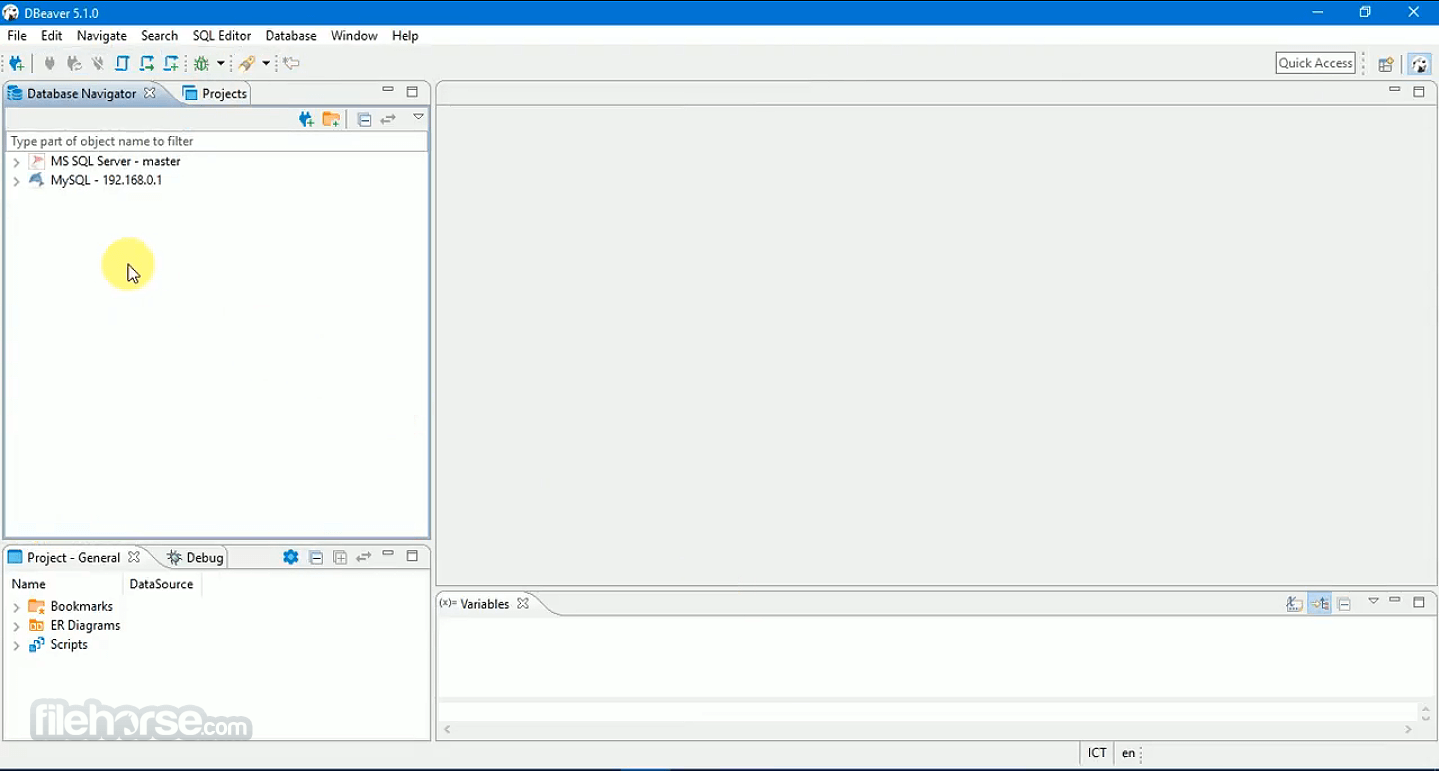This screenshot has width=1439, height=771.
Task: Open the Window menu
Action: coord(354,35)
